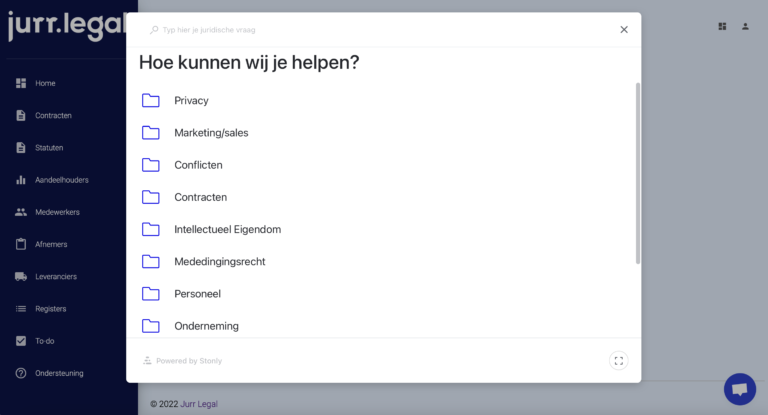Open the Afnemers clipboard icon

pyautogui.click(x=21, y=244)
